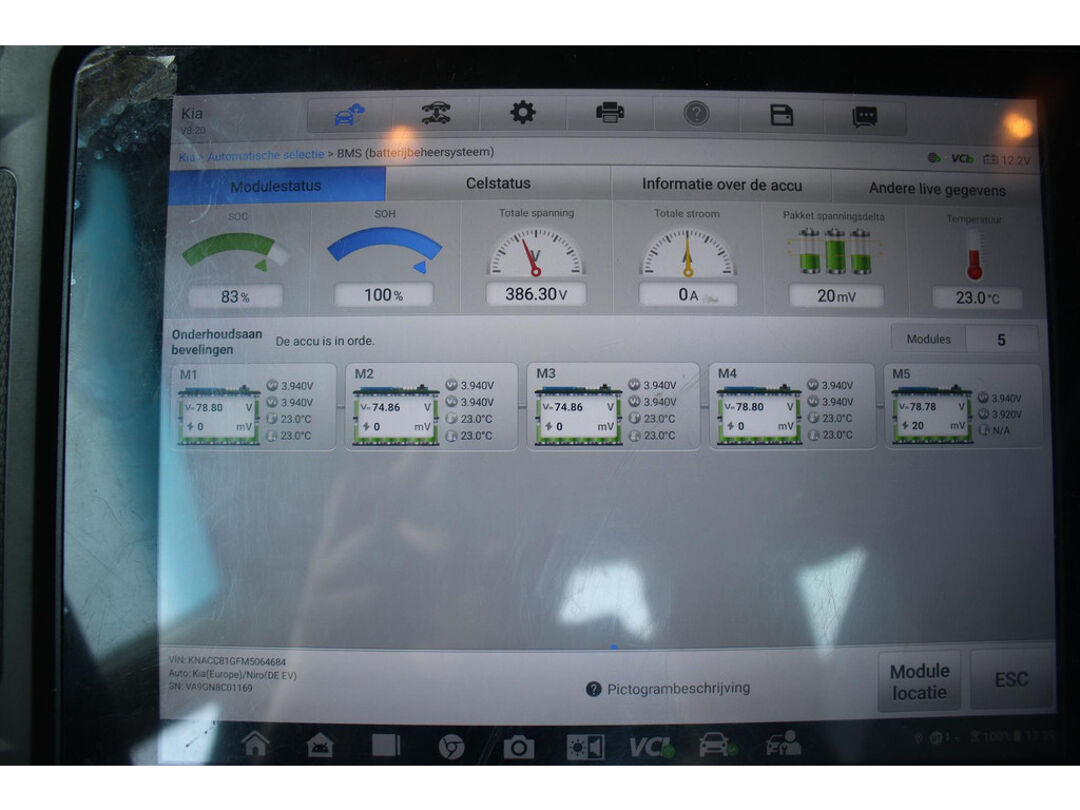The height and width of the screenshot is (810, 1080).
Task: Open the message feedback icon
Action: pos(865,116)
